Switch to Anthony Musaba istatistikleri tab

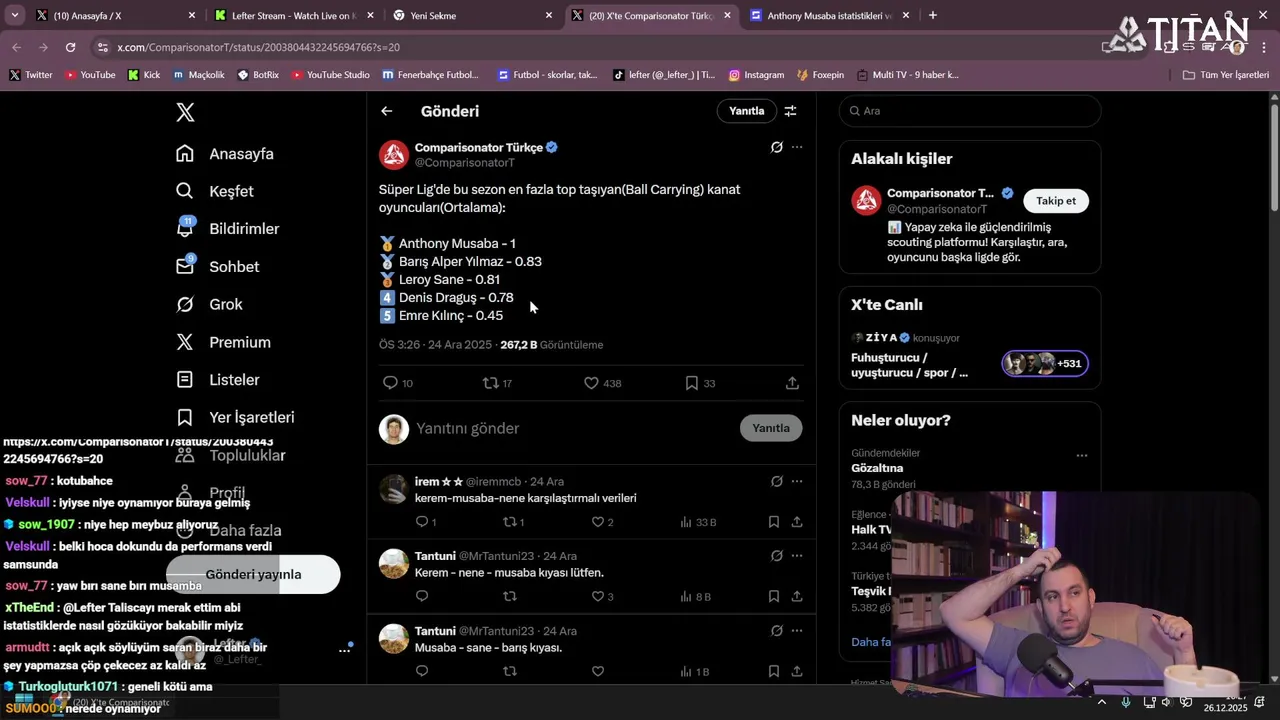pyautogui.click(x=829, y=15)
